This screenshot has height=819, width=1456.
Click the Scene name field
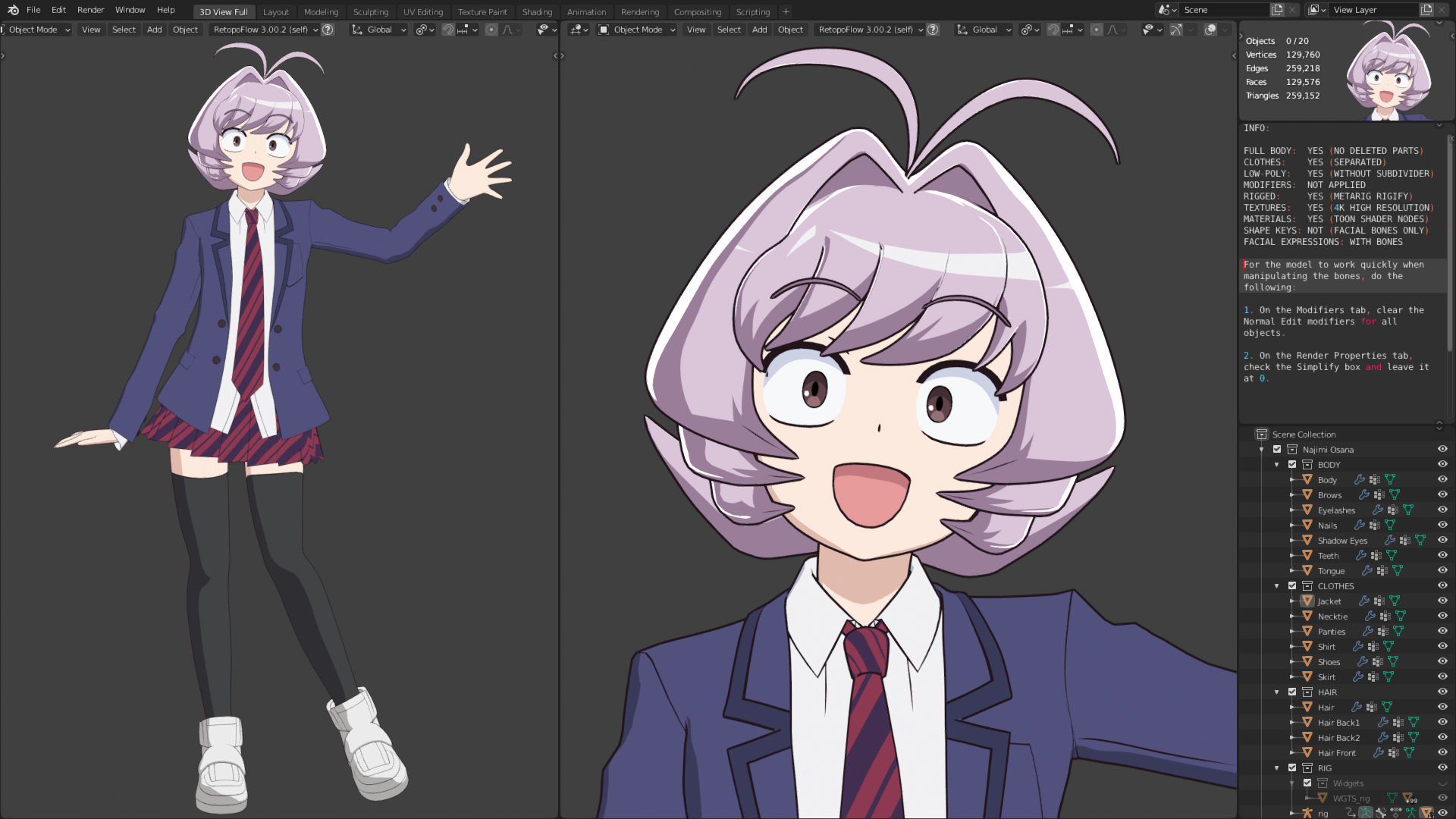click(x=1225, y=10)
